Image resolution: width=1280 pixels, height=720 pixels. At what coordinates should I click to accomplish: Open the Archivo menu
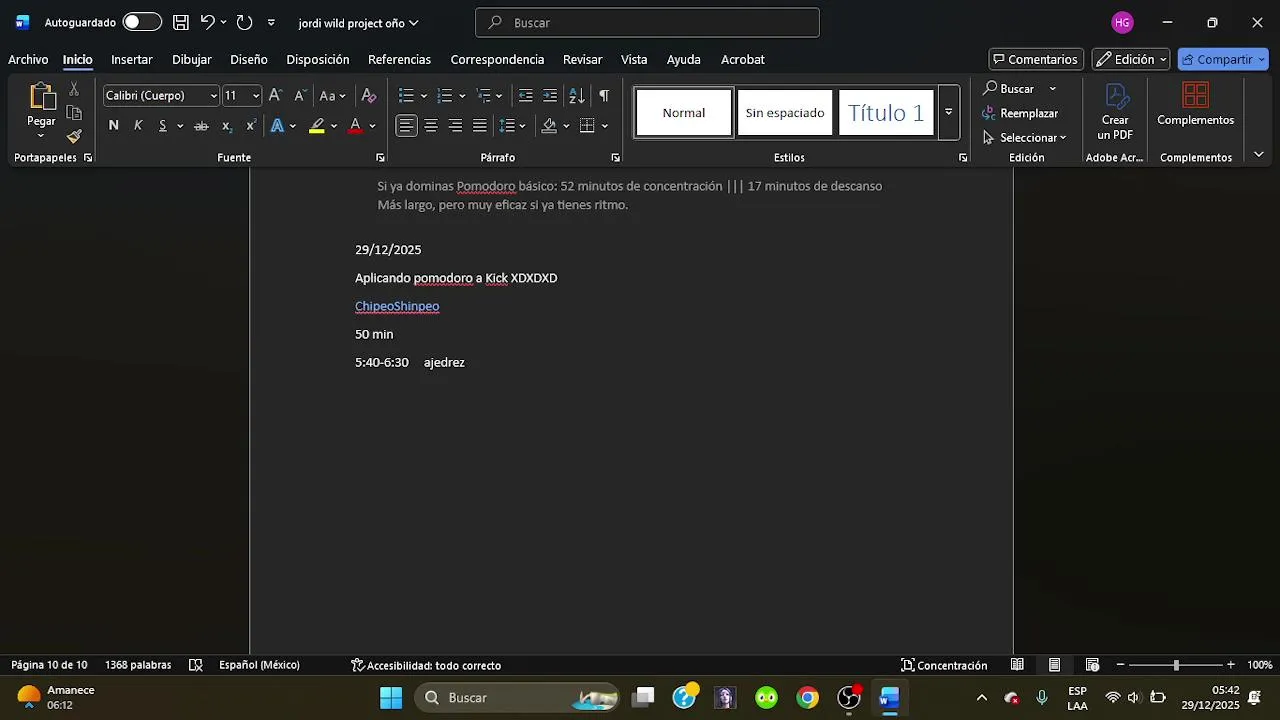(x=28, y=59)
